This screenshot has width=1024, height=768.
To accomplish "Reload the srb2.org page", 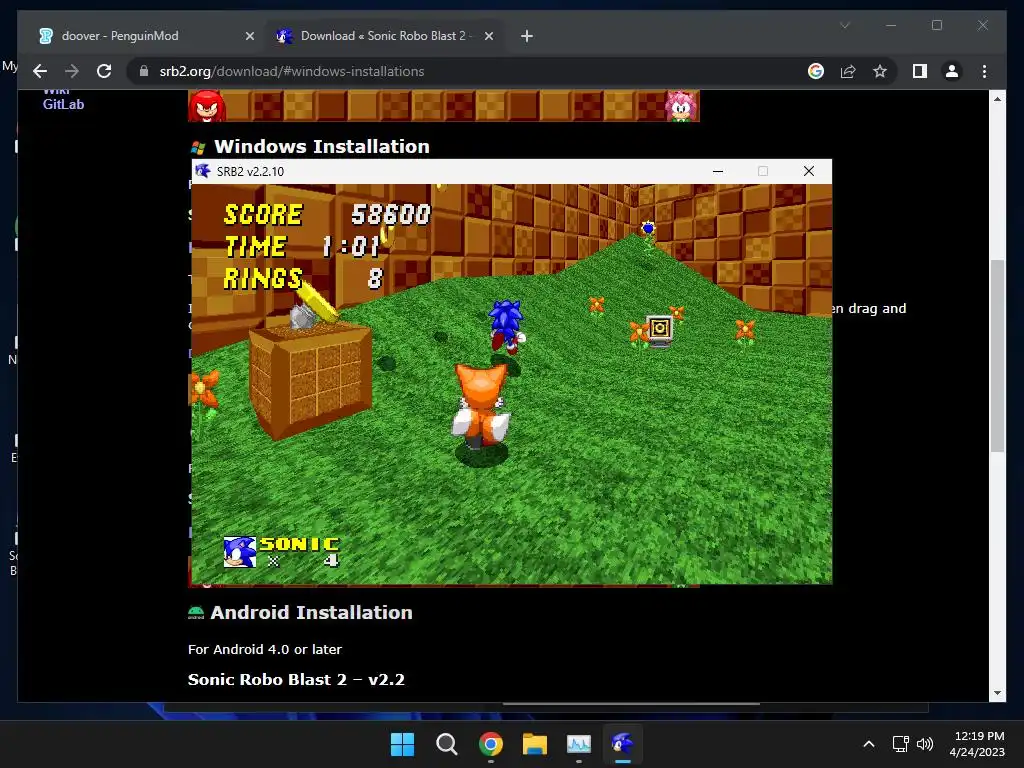I will coord(104,71).
